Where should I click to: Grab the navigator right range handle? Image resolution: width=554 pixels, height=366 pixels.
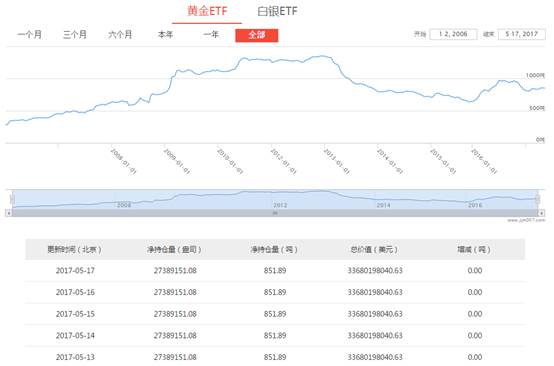pos(538,199)
